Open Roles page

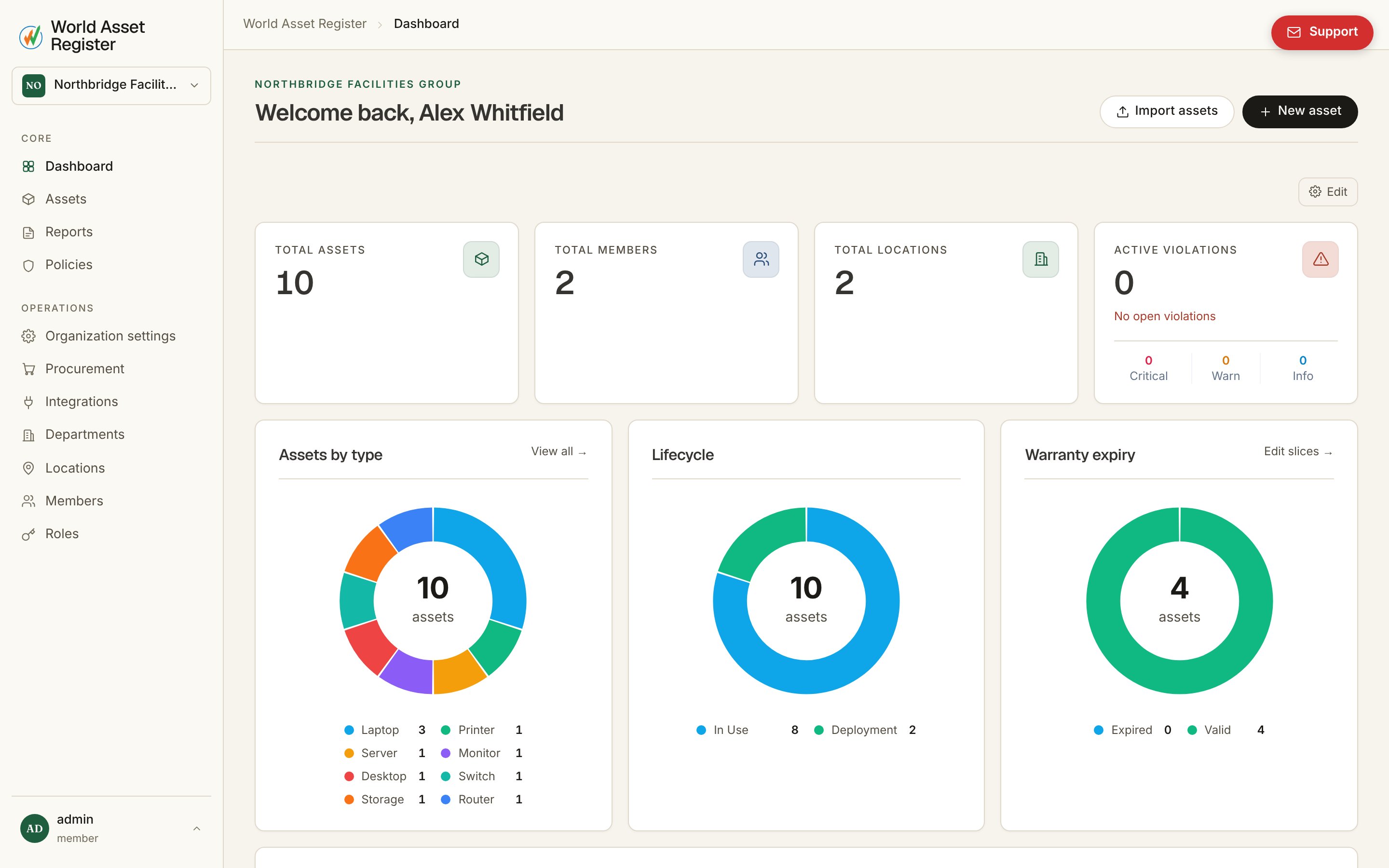(111, 534)
